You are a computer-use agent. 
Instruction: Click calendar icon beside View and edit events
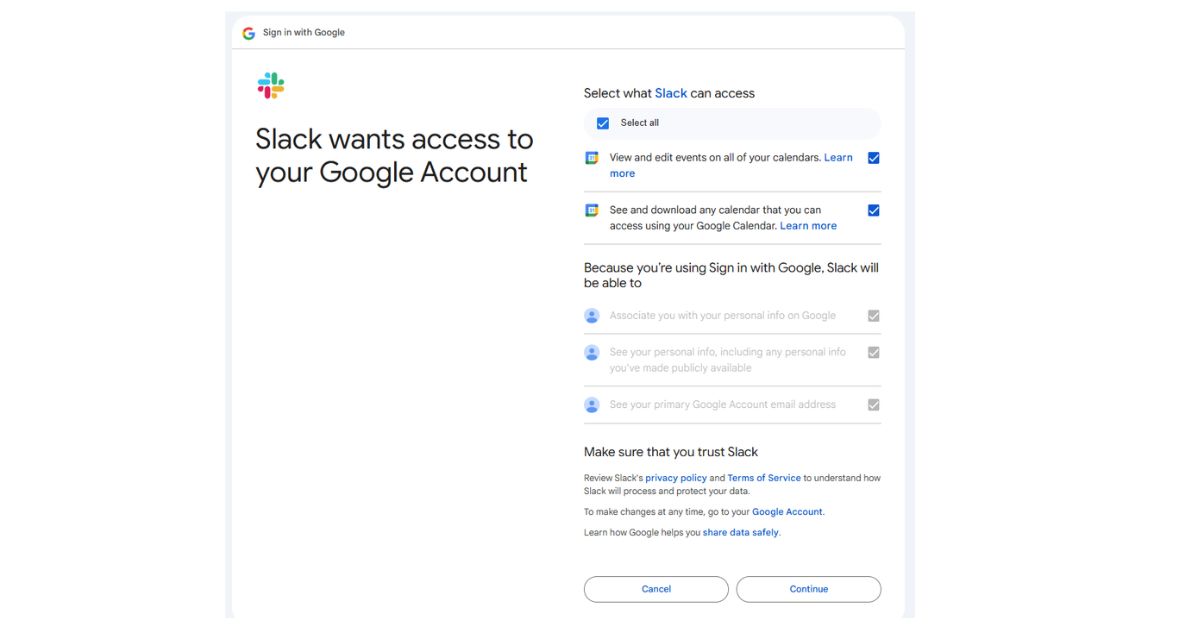[x=592, y=158]
